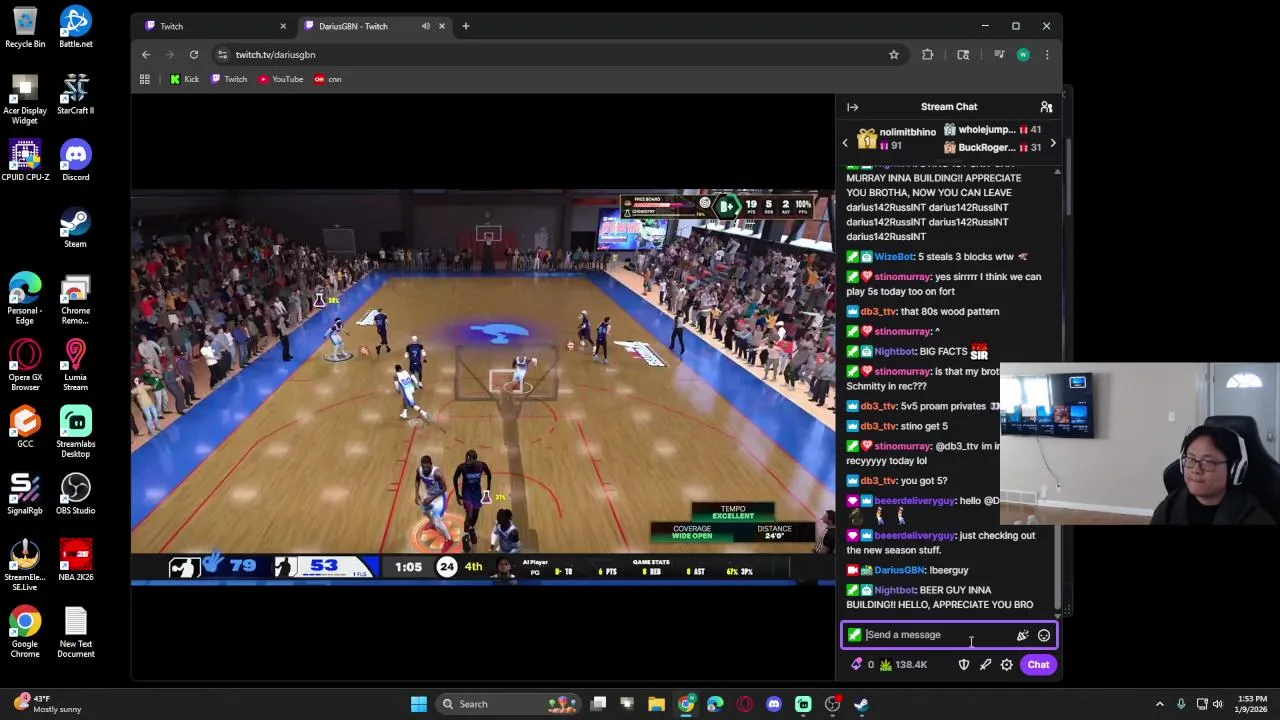The image size is (1280, 720).
Task: Open the Chrome three-dot menu
Action: pos(1047,55)
